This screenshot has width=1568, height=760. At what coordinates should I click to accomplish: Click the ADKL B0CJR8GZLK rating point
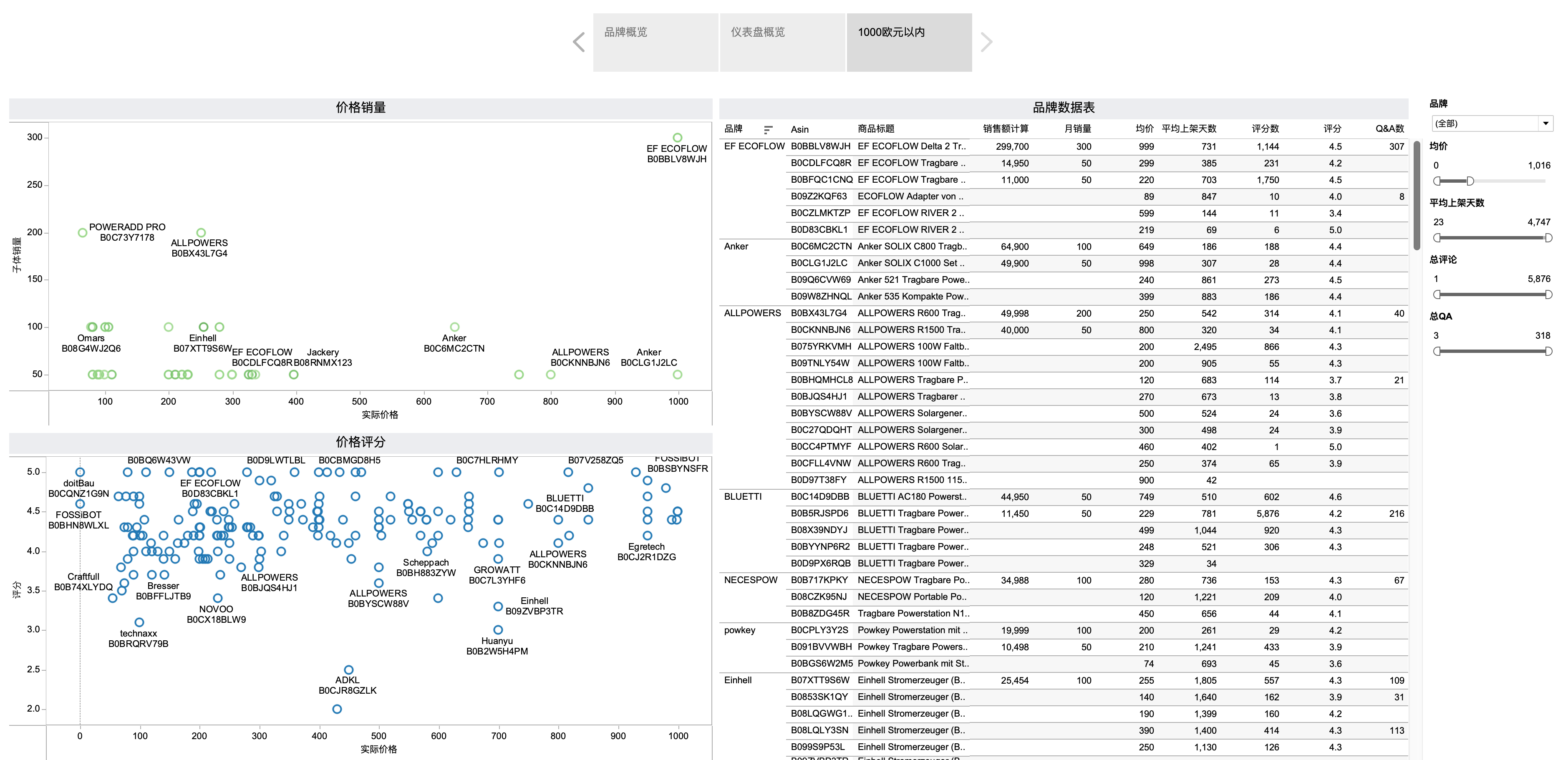(x=349, y=669)
